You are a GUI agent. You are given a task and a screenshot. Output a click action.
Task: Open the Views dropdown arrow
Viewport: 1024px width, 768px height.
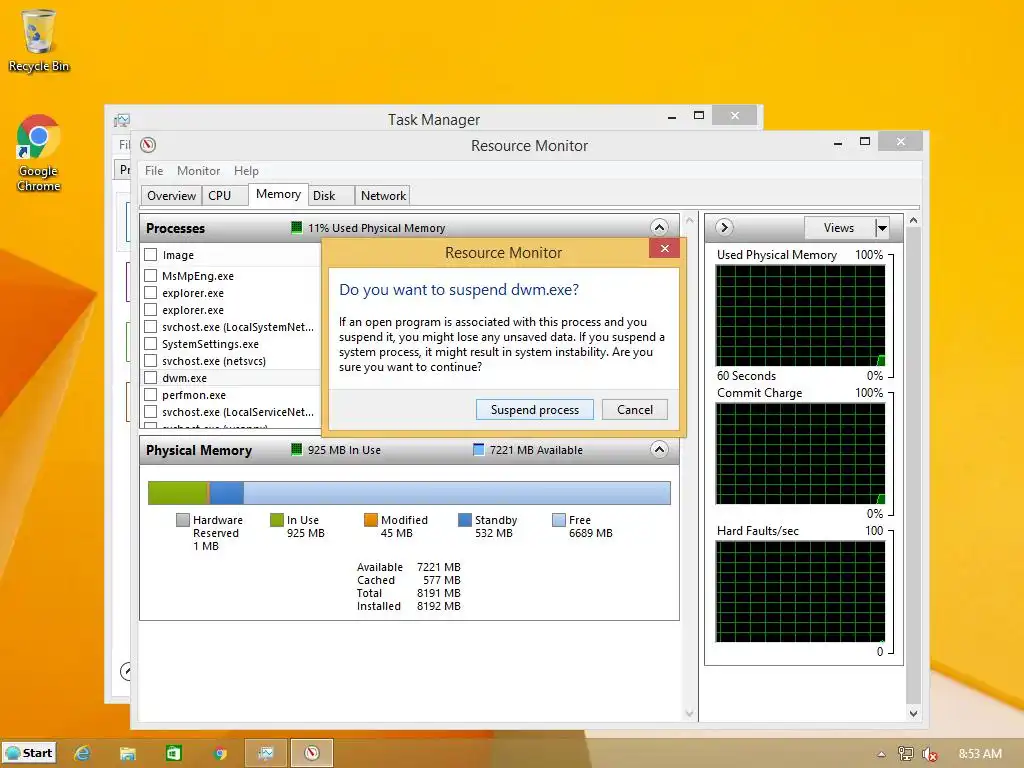882,228
